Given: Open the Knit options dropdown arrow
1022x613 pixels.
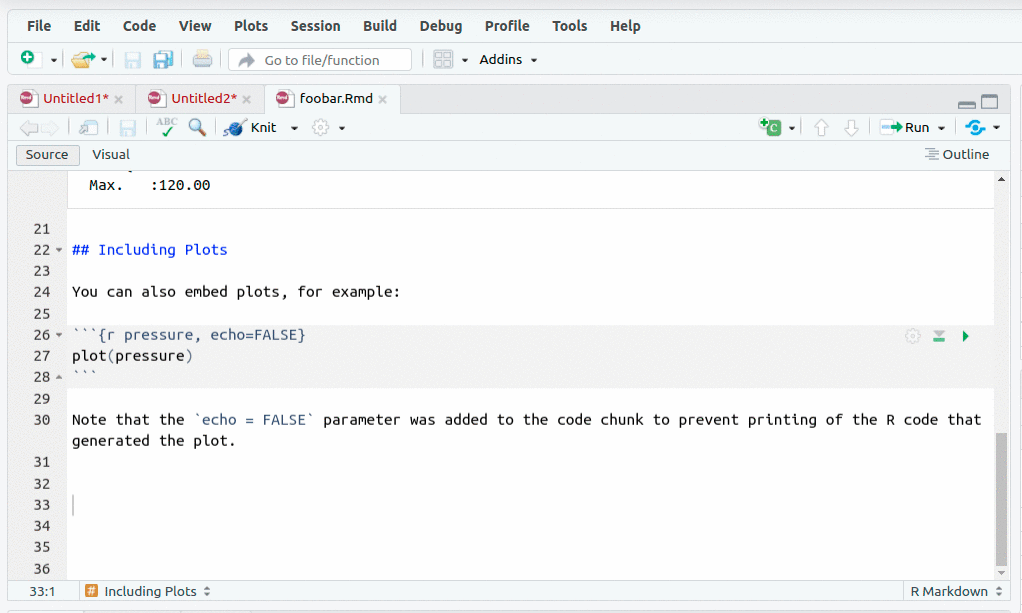Looking at the screenshot, I should click(x=294, y=128).
